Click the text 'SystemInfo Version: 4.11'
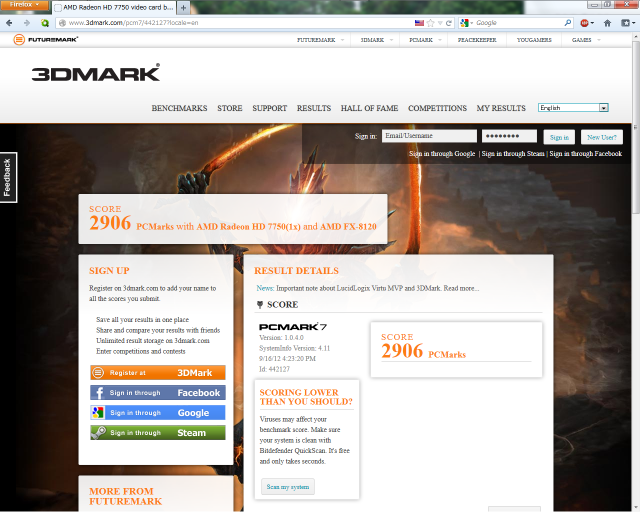This screenshot has width=640, height=512. (294, 348)
